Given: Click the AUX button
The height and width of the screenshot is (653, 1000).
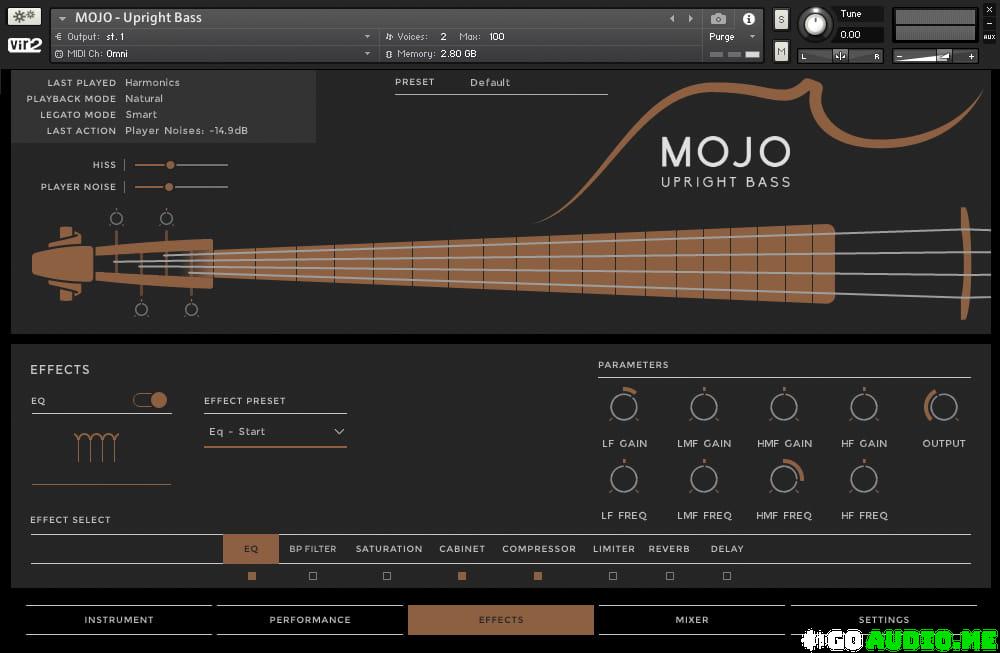Looking at the screenshot, I should pos(989,37).
